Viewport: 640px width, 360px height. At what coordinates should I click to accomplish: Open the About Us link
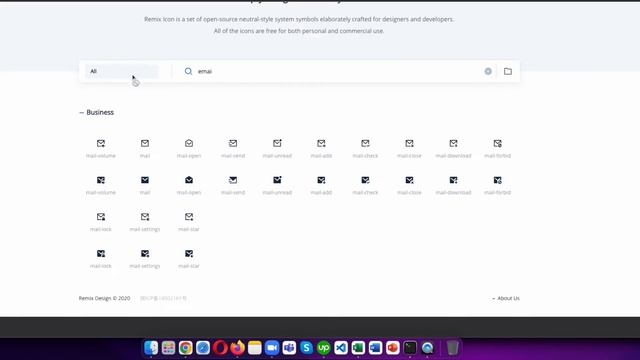506,298
